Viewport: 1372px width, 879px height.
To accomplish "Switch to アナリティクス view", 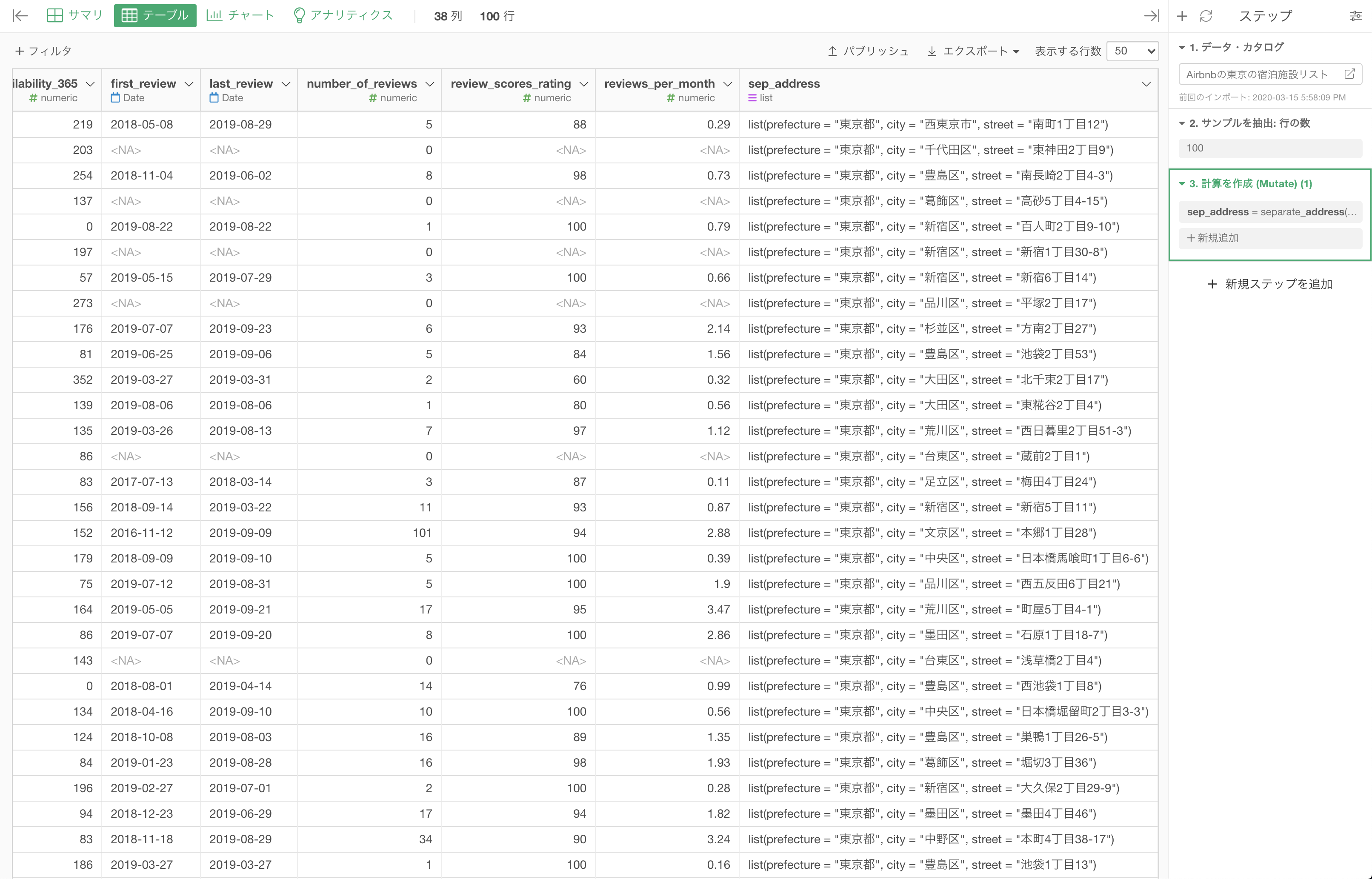I will (343, 15).
